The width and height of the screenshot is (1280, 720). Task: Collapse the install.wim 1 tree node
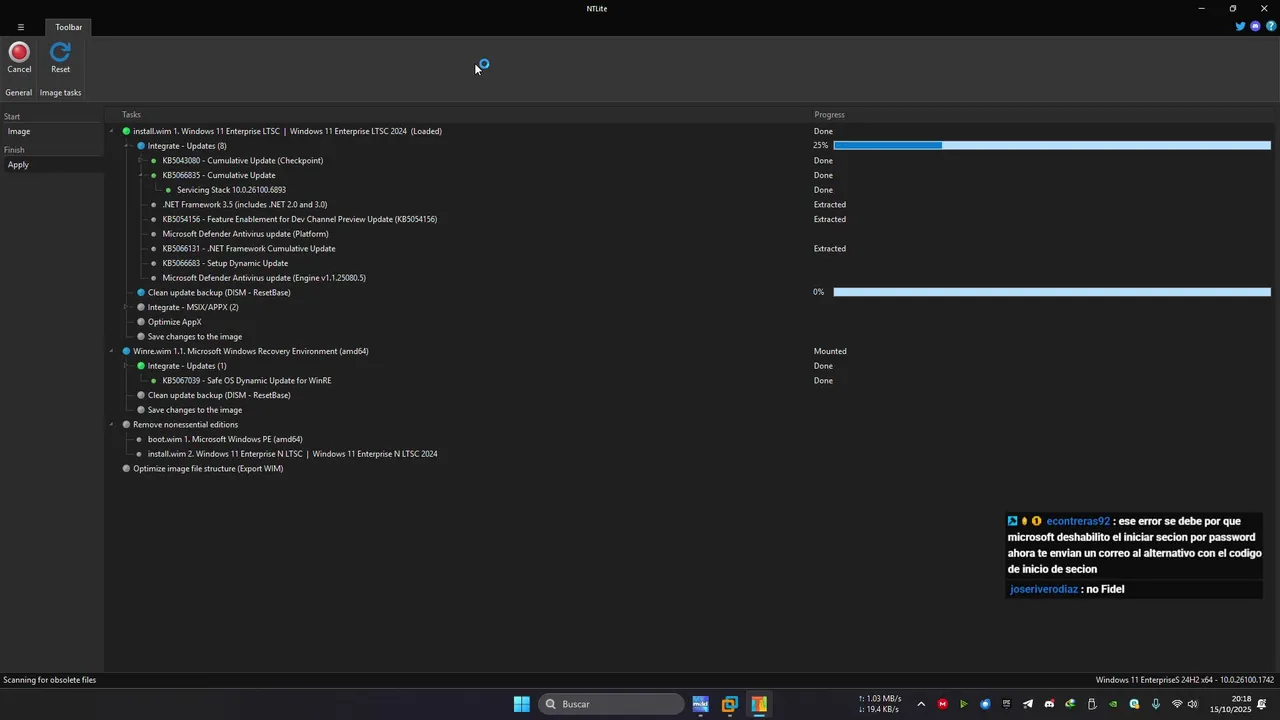pos(112,131)
